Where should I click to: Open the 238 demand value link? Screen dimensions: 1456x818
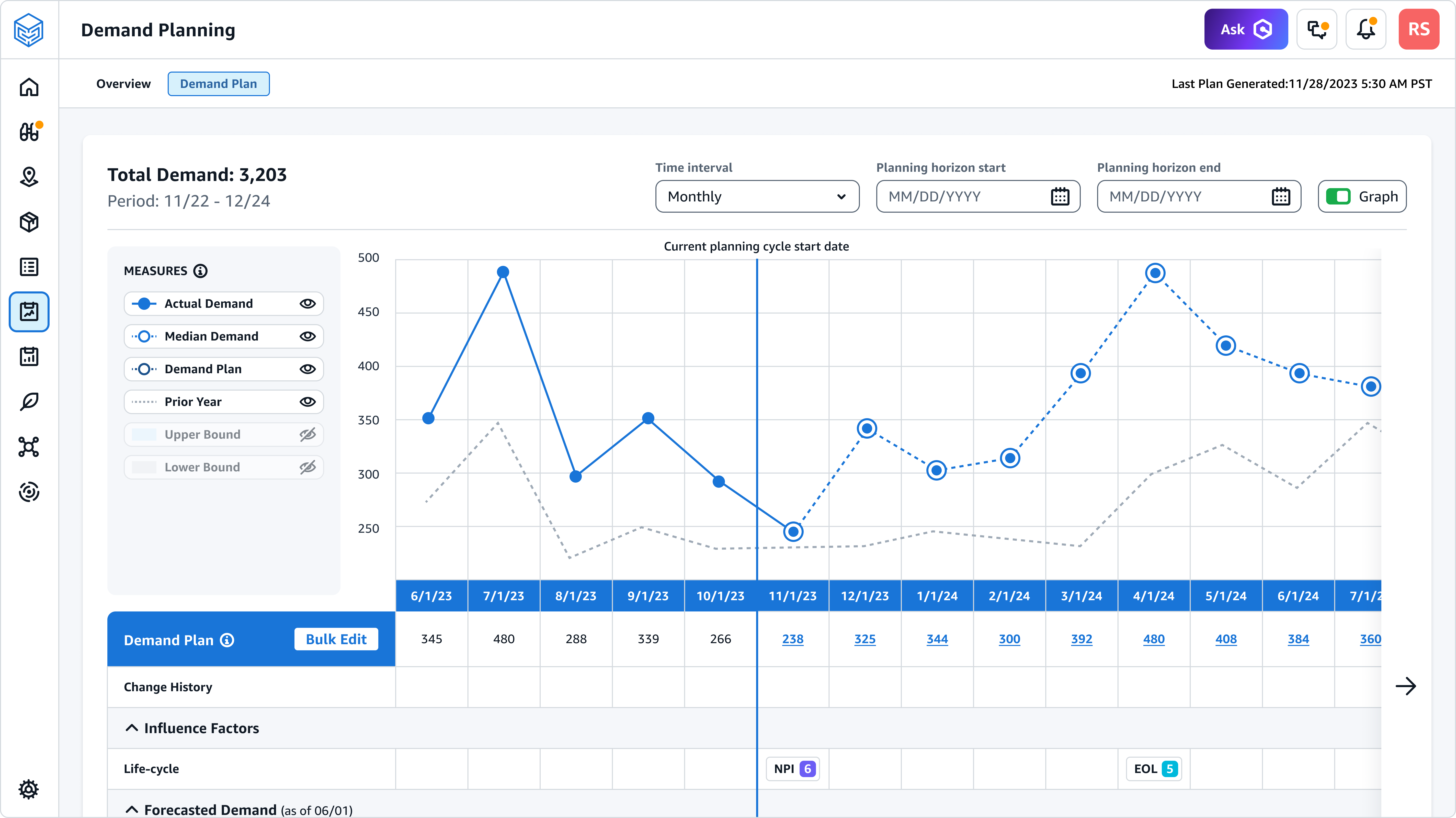[x=792, y=639]
